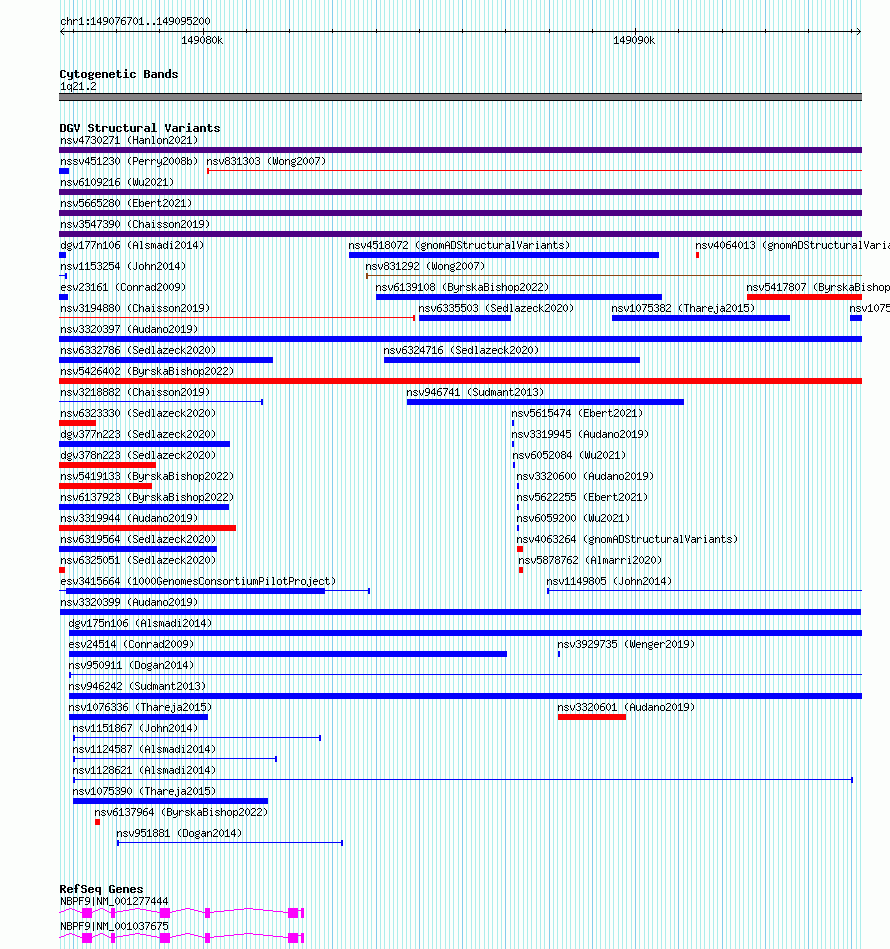Viewport: 890px width, 949px height.
Task: Click nsv6137964 (ByrskaBishop2022) label
Action: (181, 813)
